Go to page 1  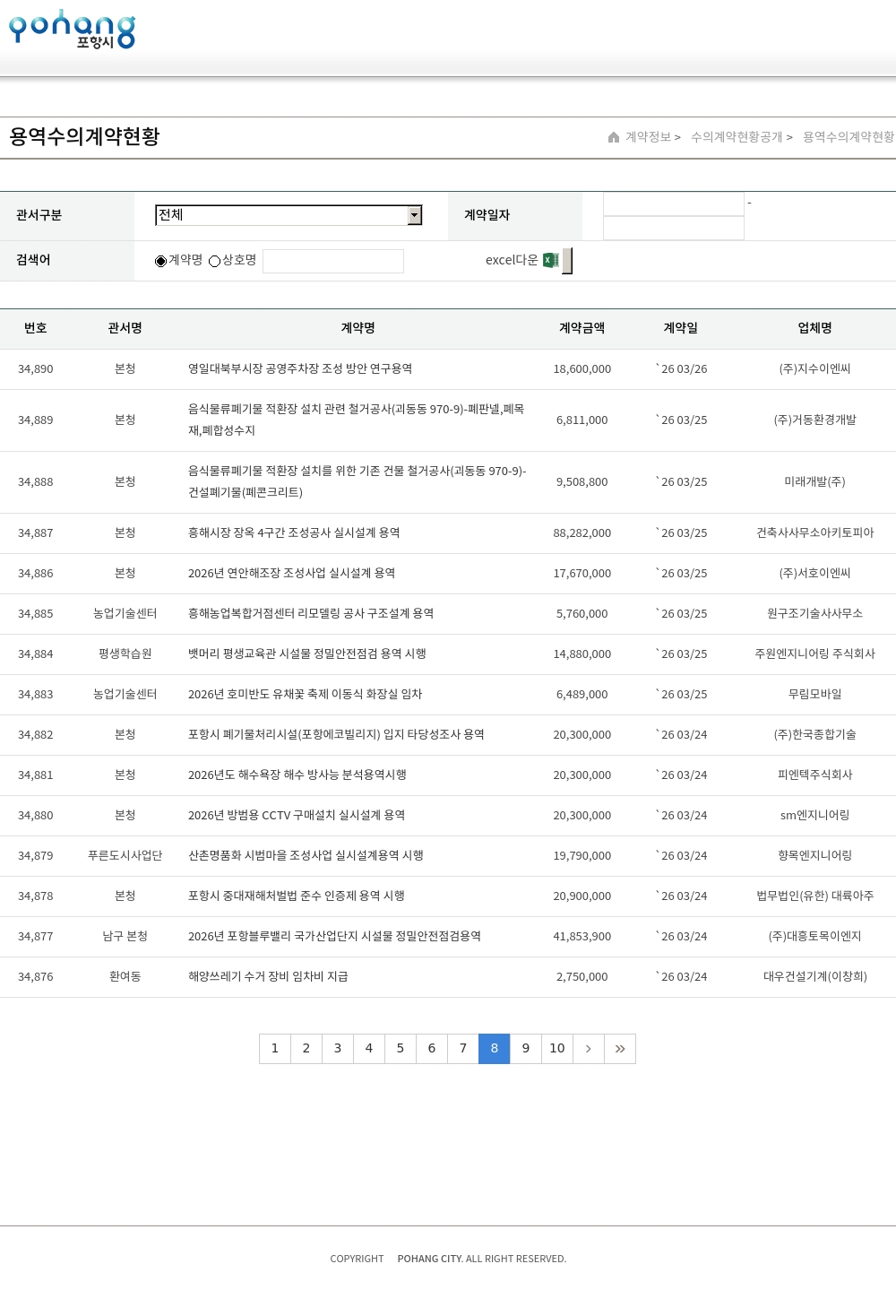tap(275, 1049)
